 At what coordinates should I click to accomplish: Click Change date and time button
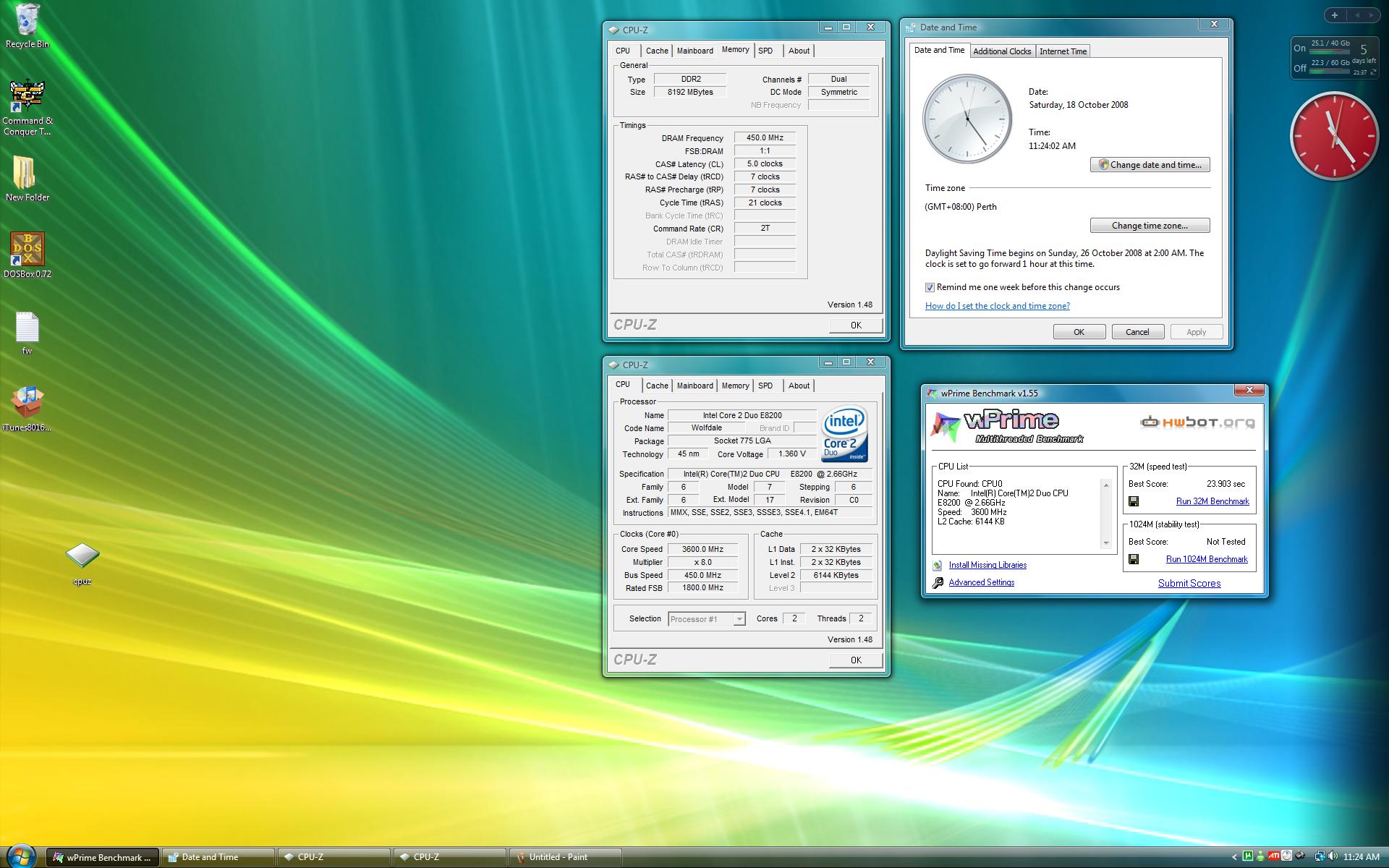pos(1150,165)
